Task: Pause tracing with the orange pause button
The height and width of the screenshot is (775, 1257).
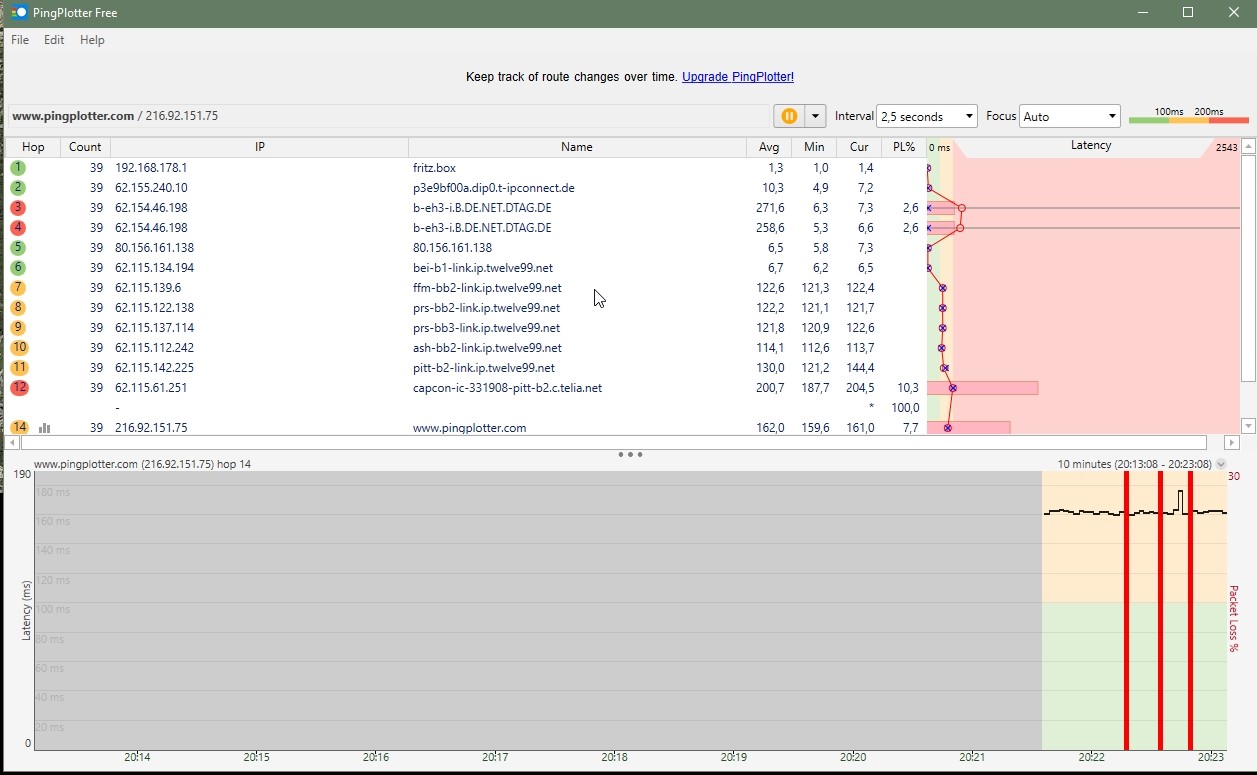Action: [x=788, y=116]
